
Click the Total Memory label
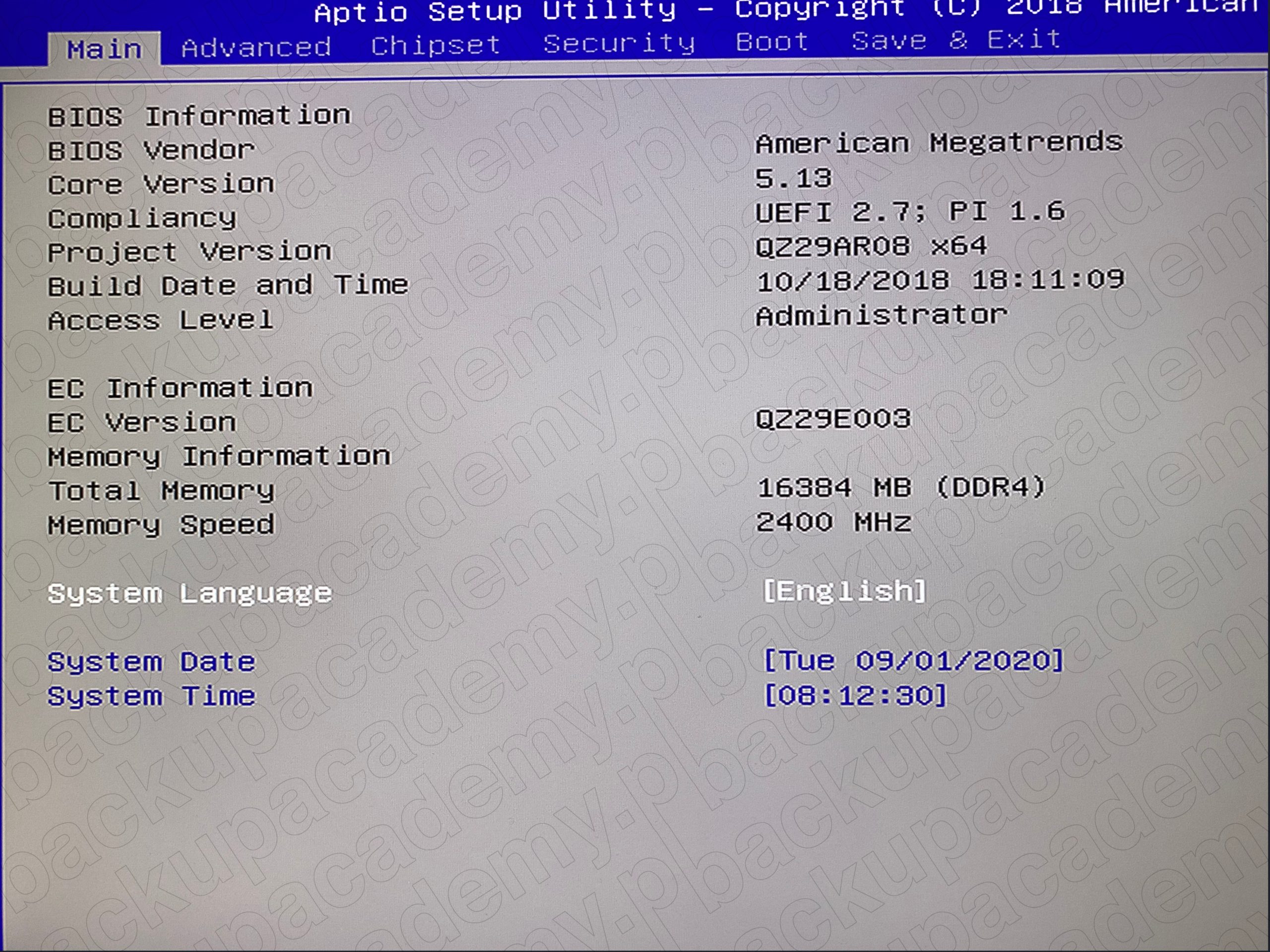tap(161, 491)
